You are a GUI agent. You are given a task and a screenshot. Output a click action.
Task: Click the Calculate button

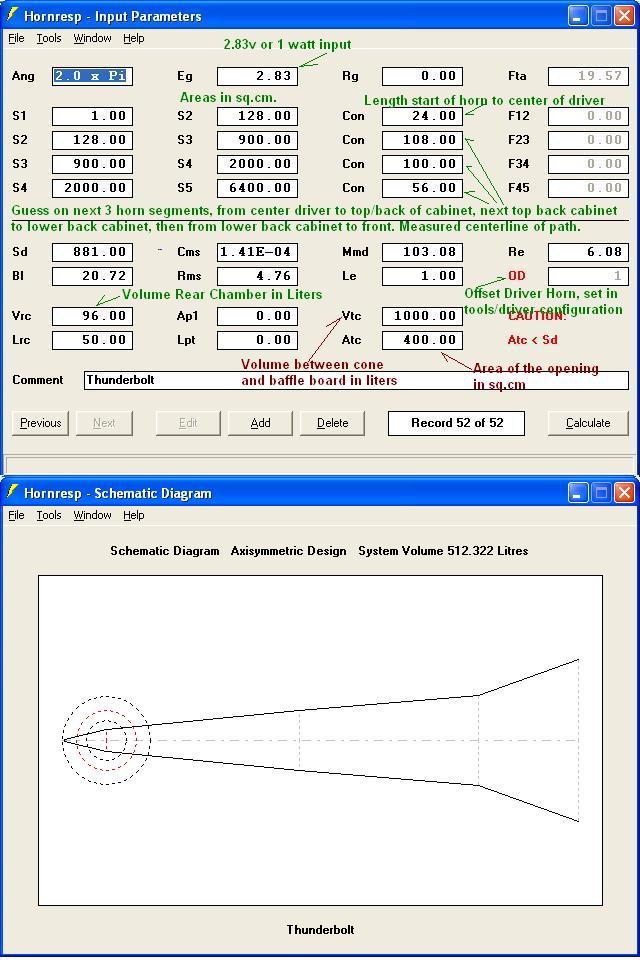pyautogui.click(x=588, y=423)
